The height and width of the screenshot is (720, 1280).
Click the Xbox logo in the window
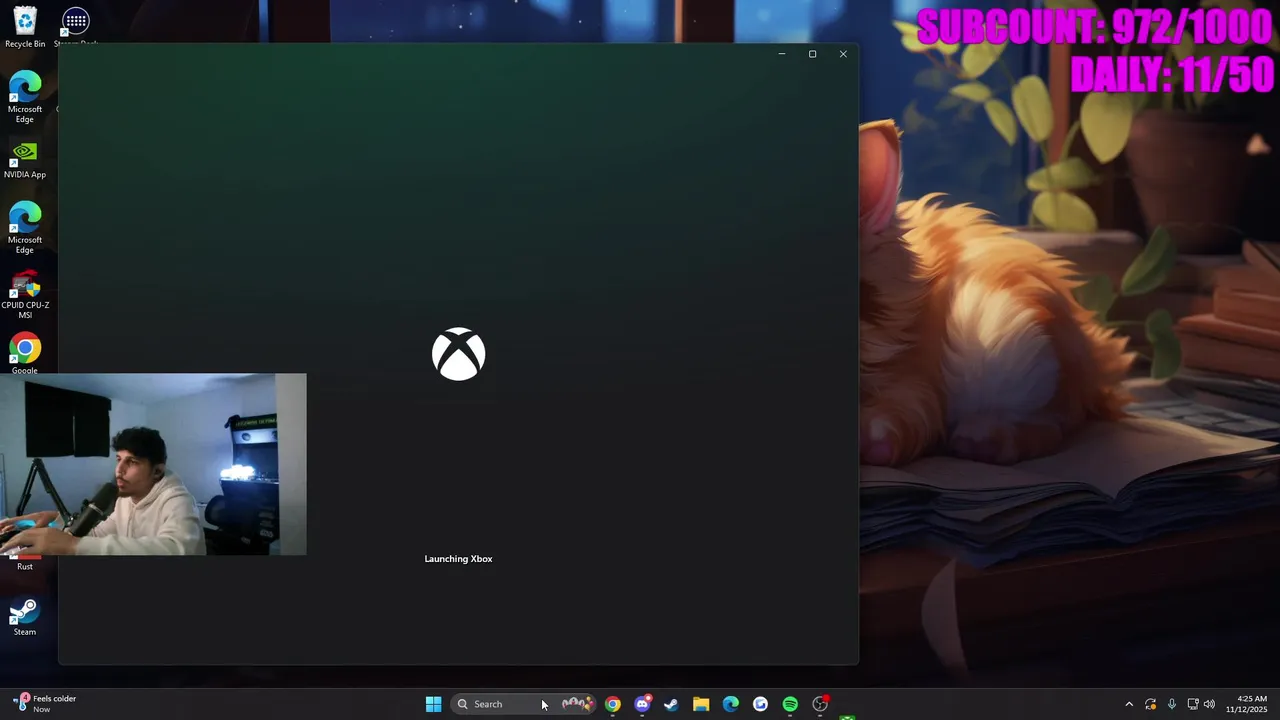point(458,354)
